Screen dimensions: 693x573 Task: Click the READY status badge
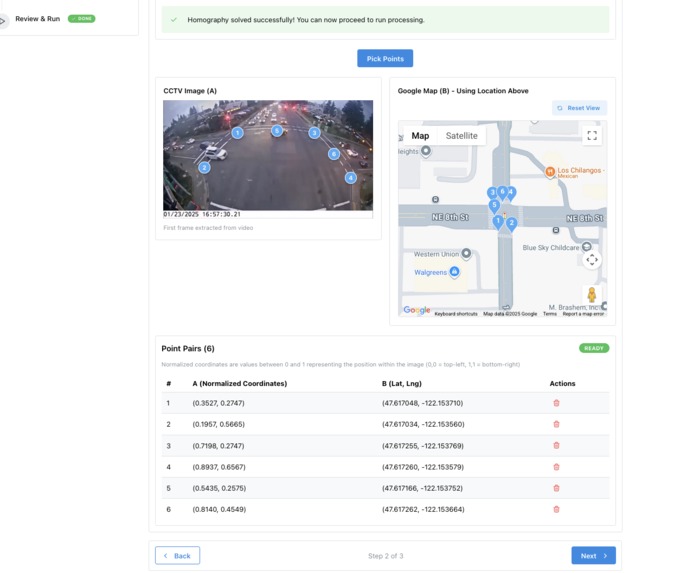(x=594, y=348)
